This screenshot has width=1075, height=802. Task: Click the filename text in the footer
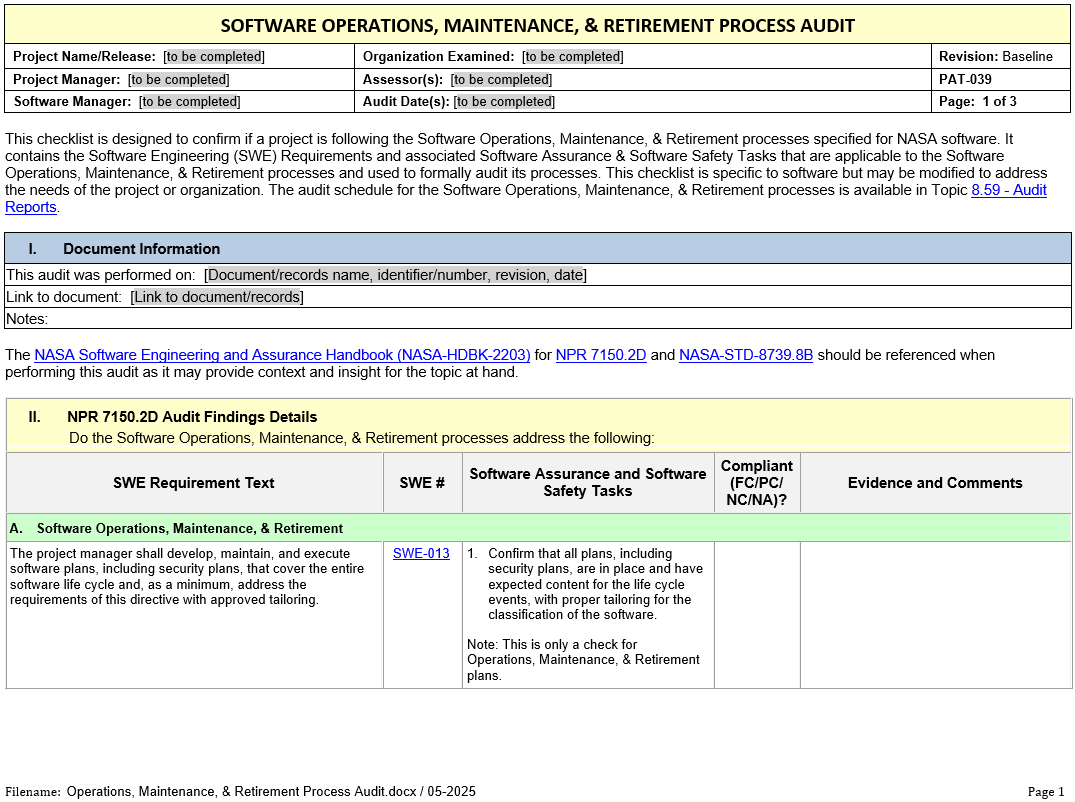(270, 791)
